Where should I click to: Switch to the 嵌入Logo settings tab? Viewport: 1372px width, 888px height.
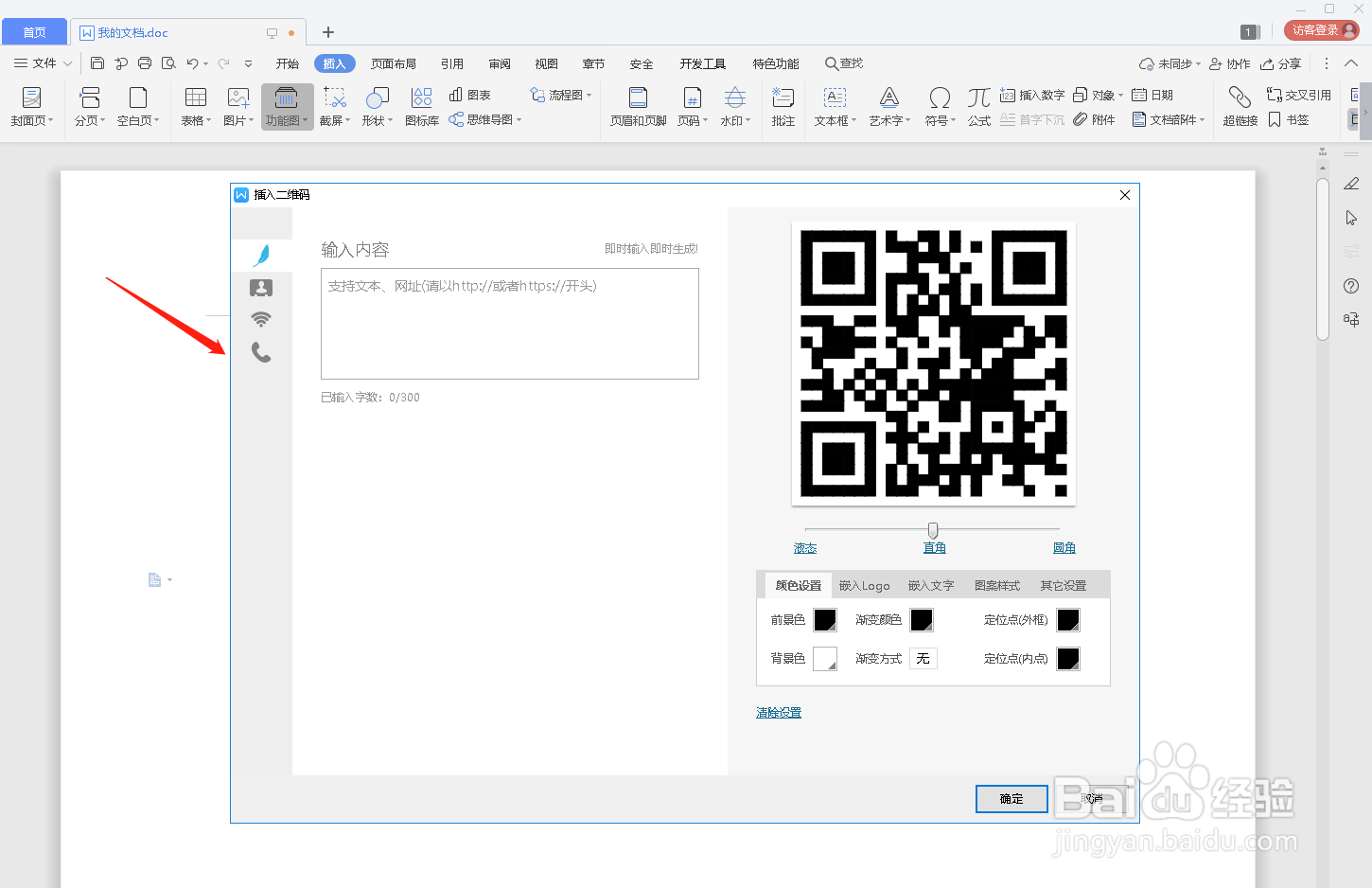[865, 585]
